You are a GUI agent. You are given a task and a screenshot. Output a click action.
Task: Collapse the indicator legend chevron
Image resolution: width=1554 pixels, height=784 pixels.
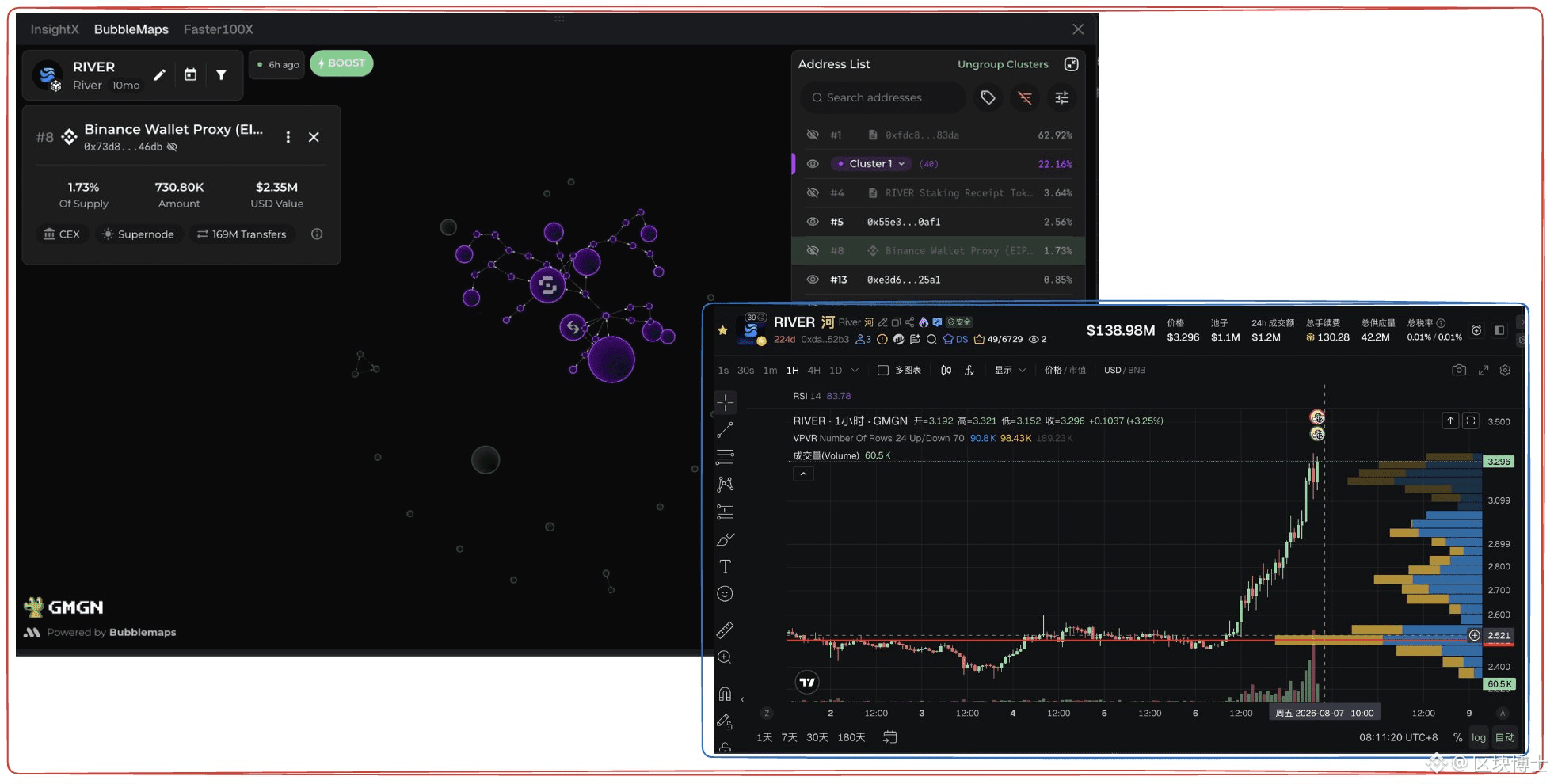pyautogui.click(x=803, y=474)
